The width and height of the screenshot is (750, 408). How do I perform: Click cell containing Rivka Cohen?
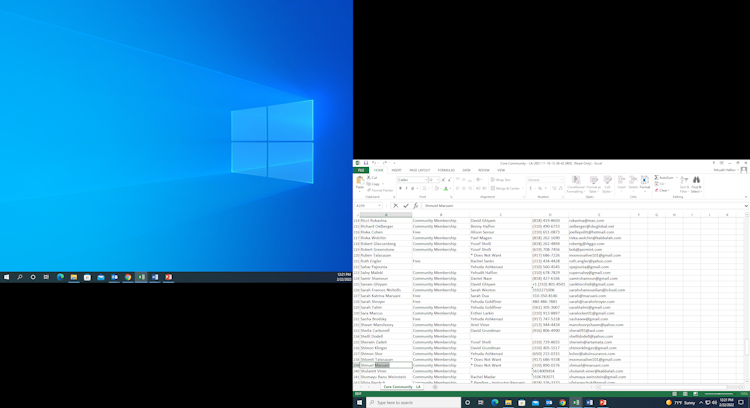point(386,232)
